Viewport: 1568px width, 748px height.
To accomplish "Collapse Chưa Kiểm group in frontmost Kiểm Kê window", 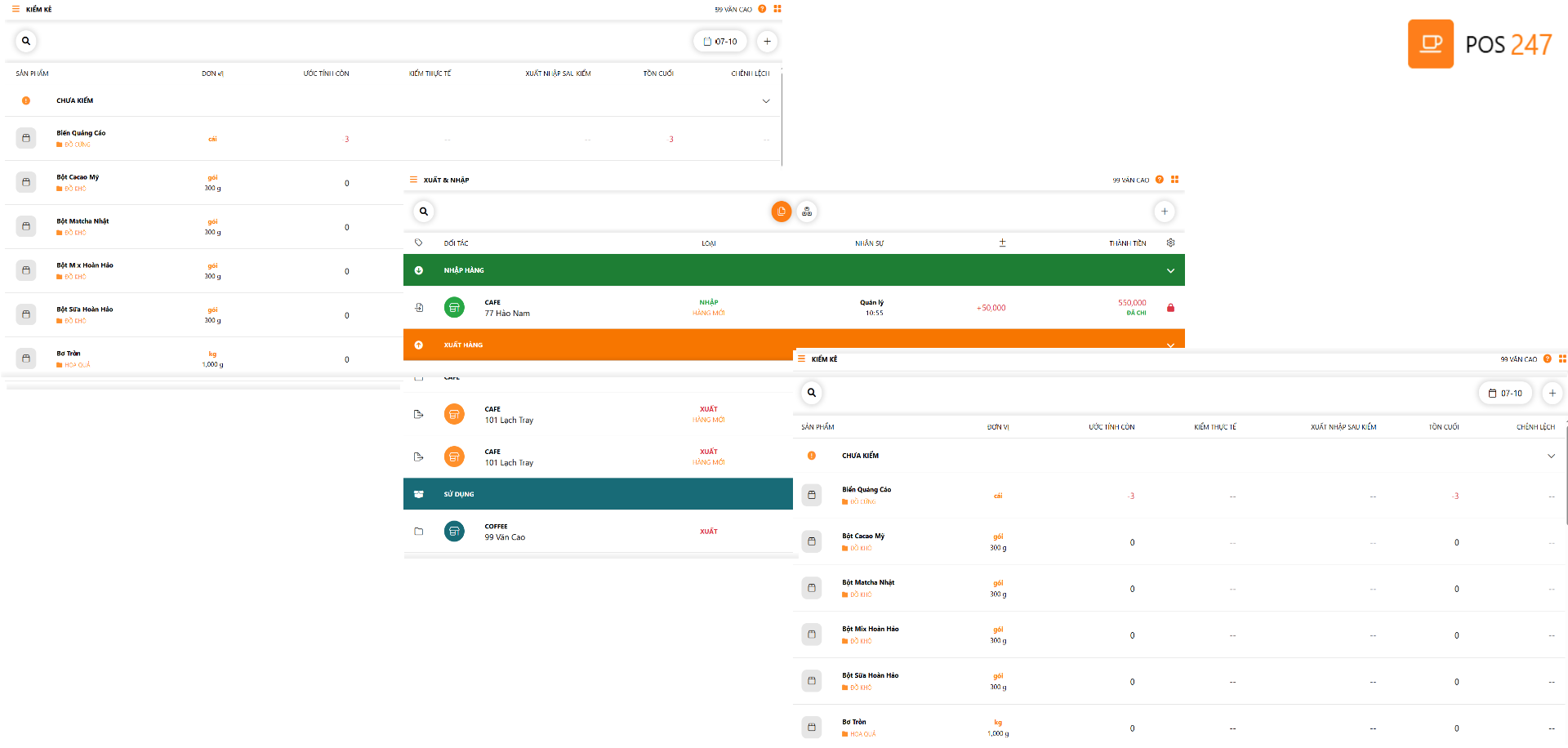I will coord(1551,456).
